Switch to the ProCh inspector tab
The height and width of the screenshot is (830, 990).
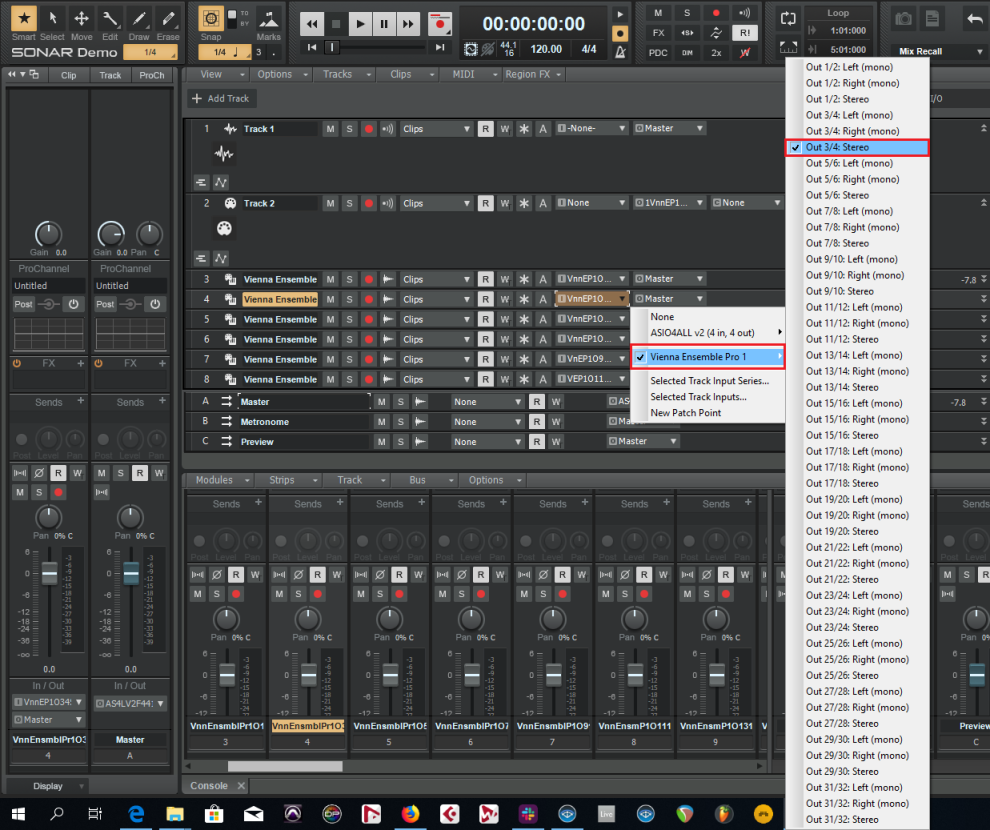[x=152, y=75]
